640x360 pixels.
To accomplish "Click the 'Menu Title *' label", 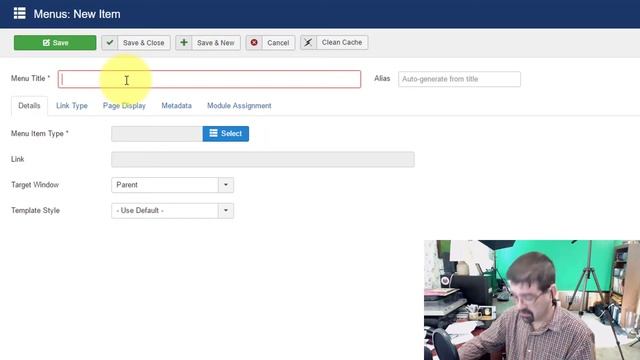I will 31,78.
